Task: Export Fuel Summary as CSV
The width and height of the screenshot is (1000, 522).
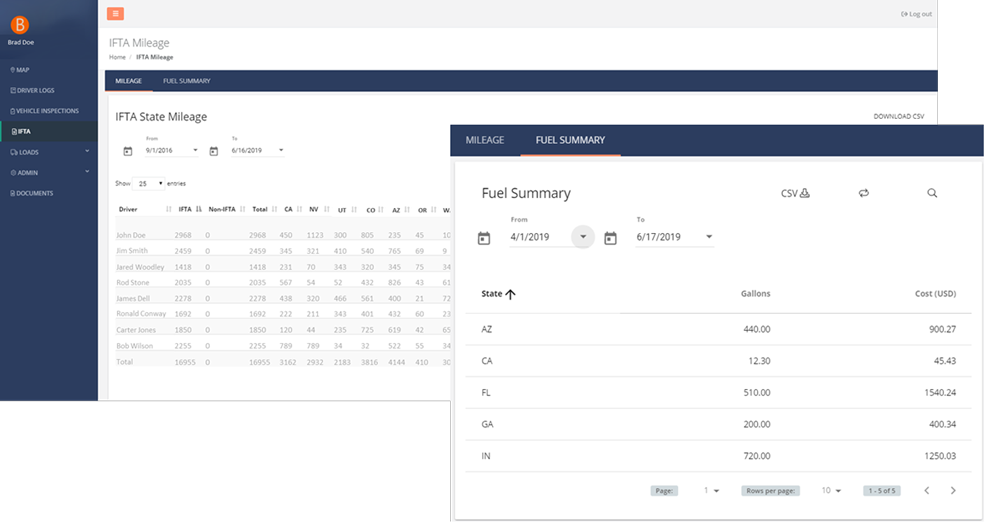Action: tap(795, 193)
